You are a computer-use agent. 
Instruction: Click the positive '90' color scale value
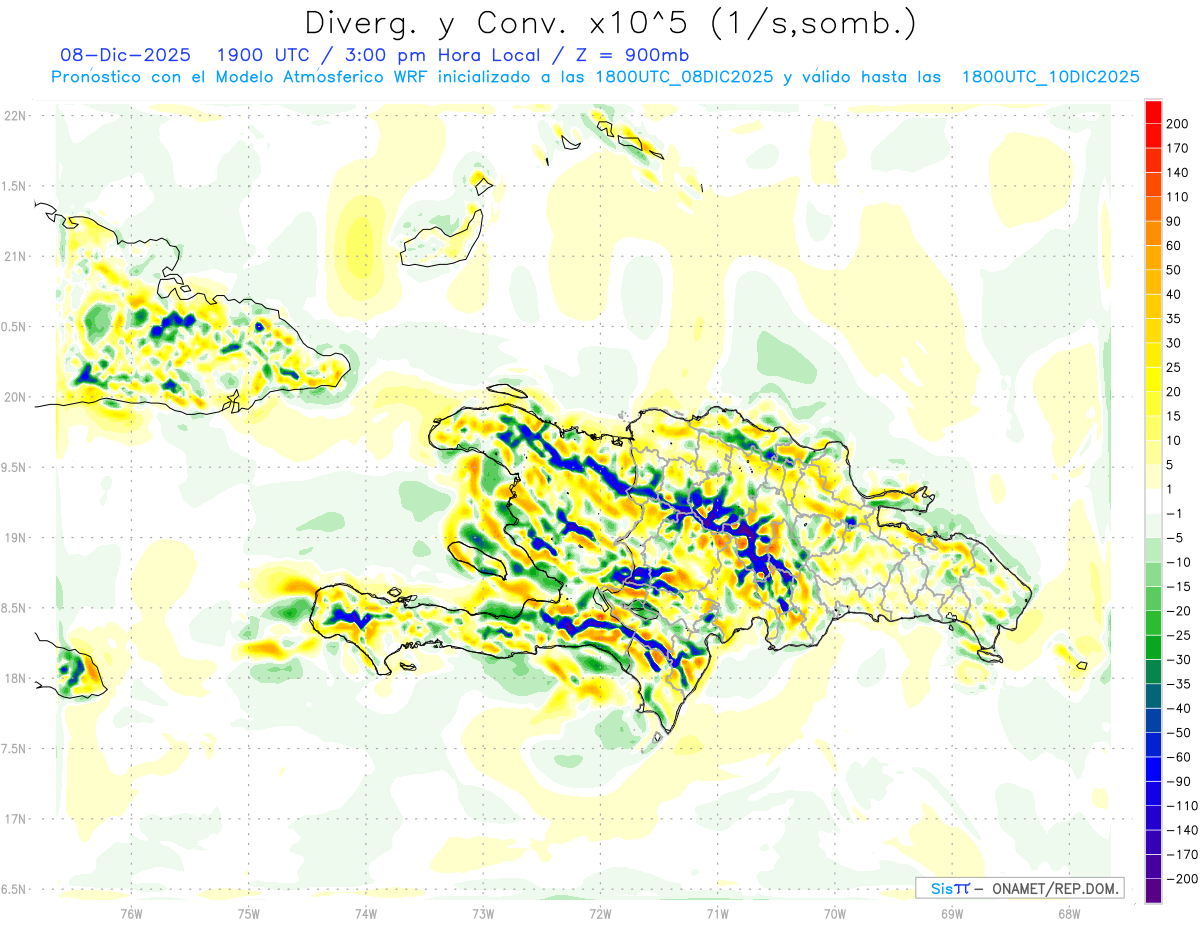1174,221
